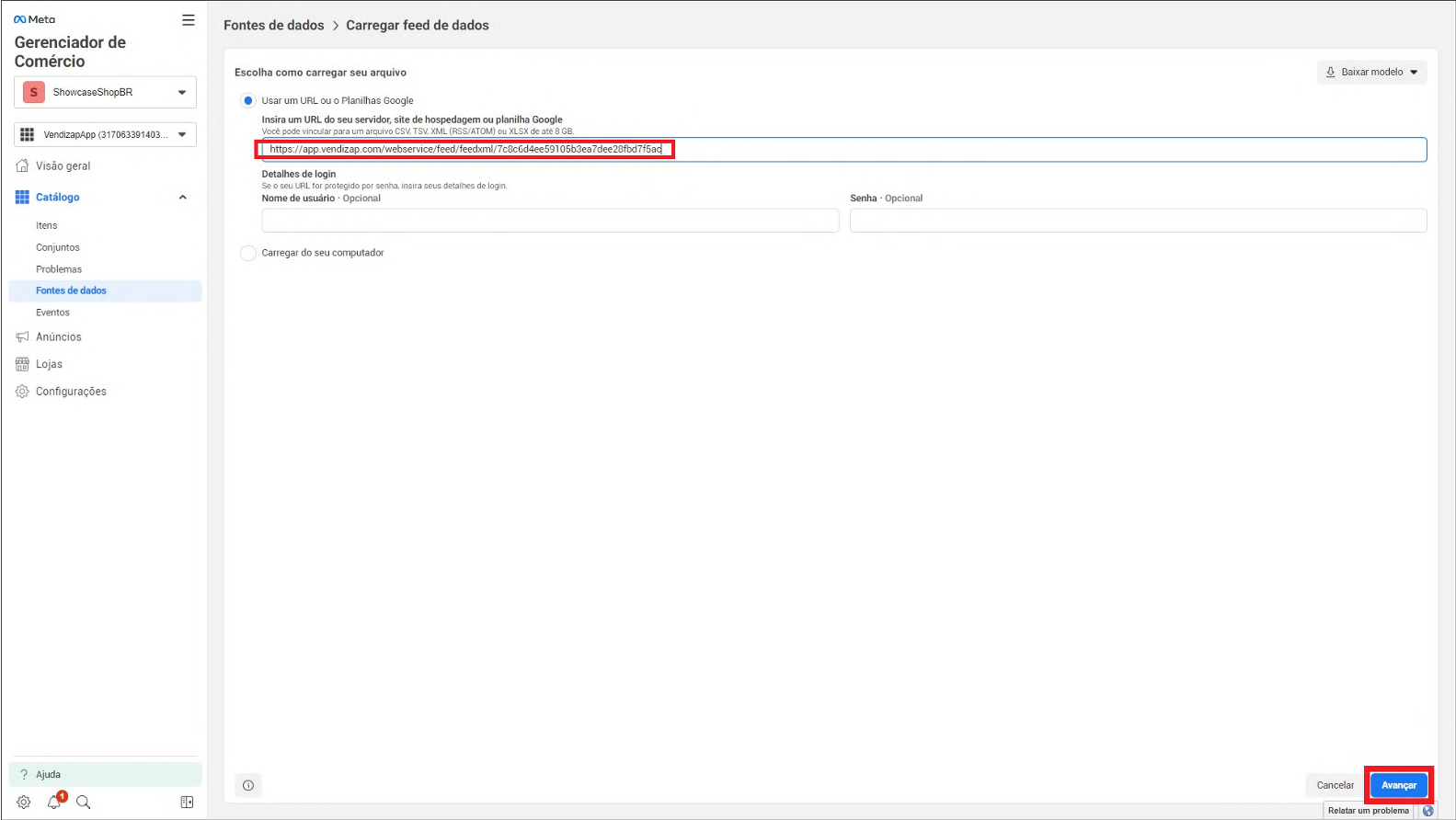Click the 'Nome de usuário' input field
The image size is (1456, 820).
550,221
